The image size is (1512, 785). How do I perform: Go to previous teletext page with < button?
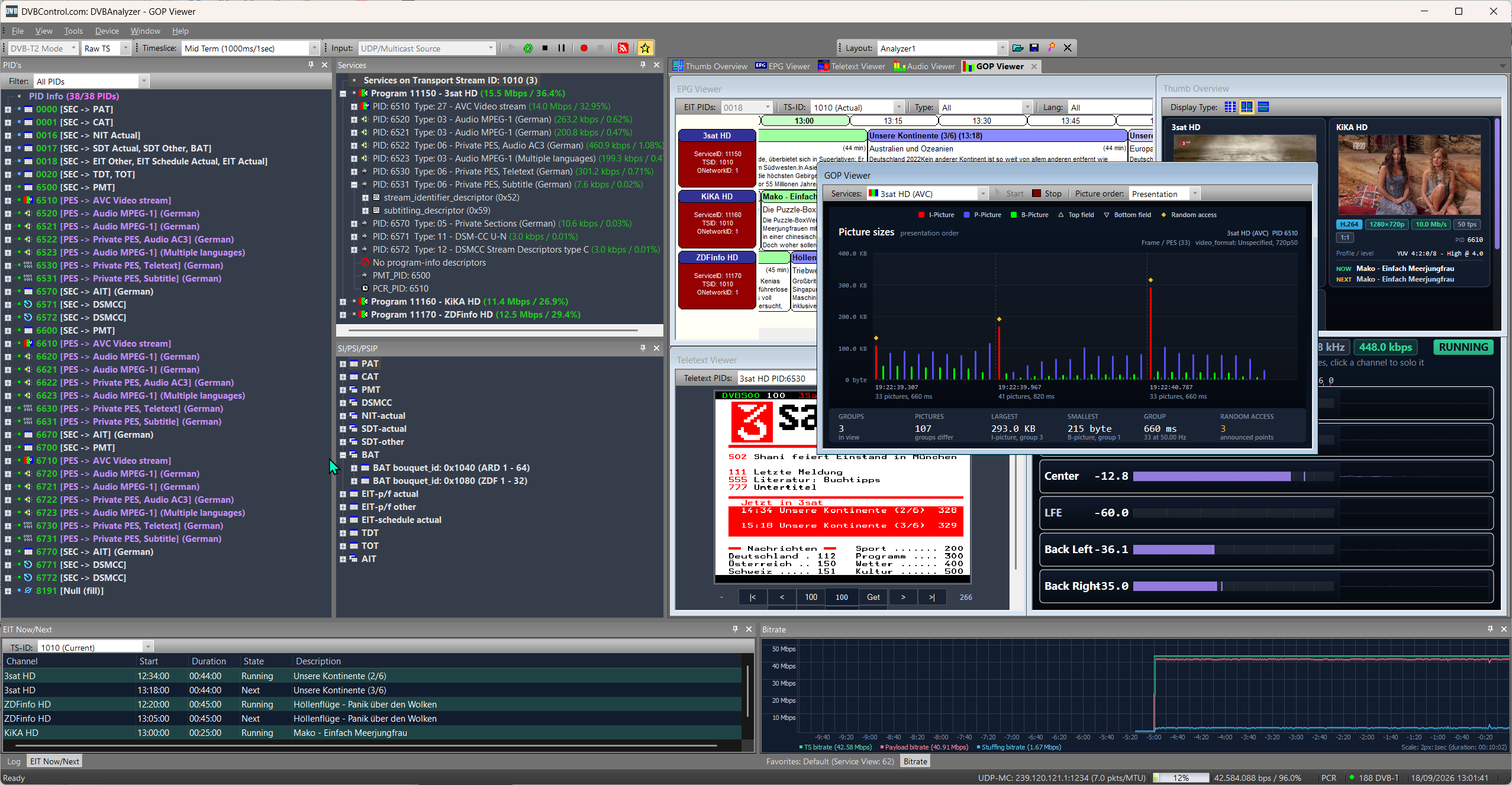click(782, 597)
